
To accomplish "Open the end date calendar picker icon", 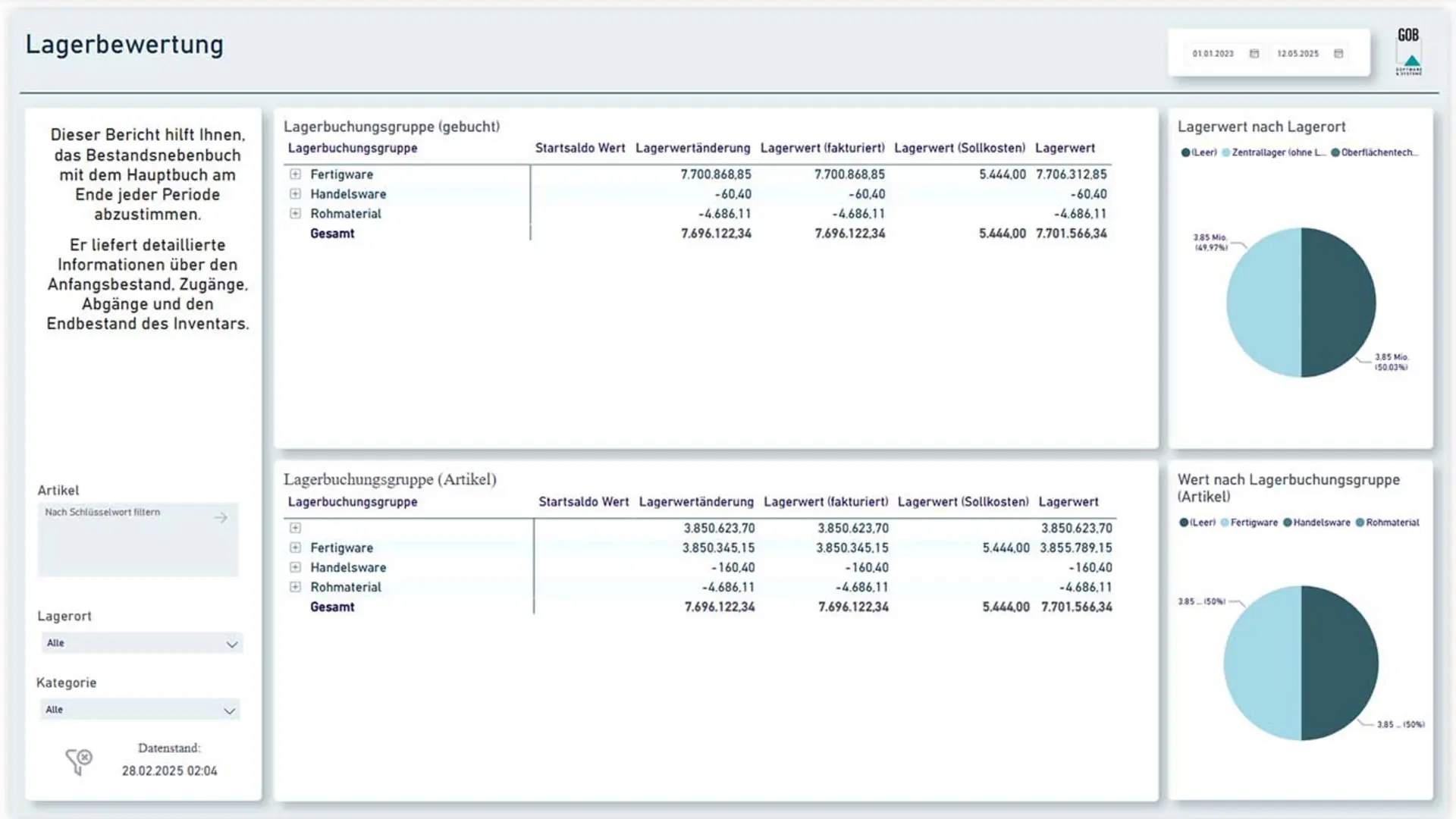I will tap(1338, 54).
